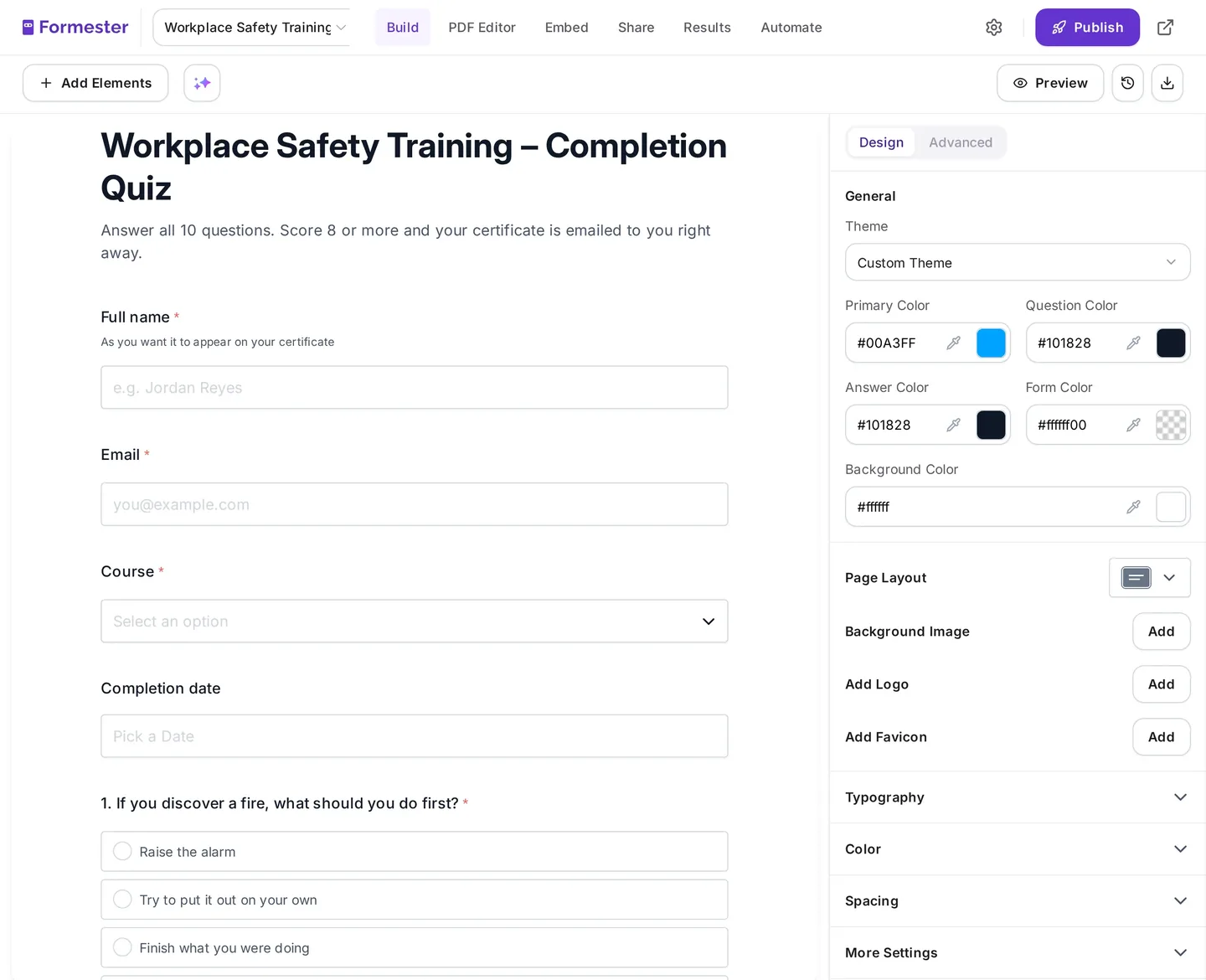This screenshot has height=980, width=1206.
Task: Click Add next to Add Logo
Action: [x=1161, y=684]
